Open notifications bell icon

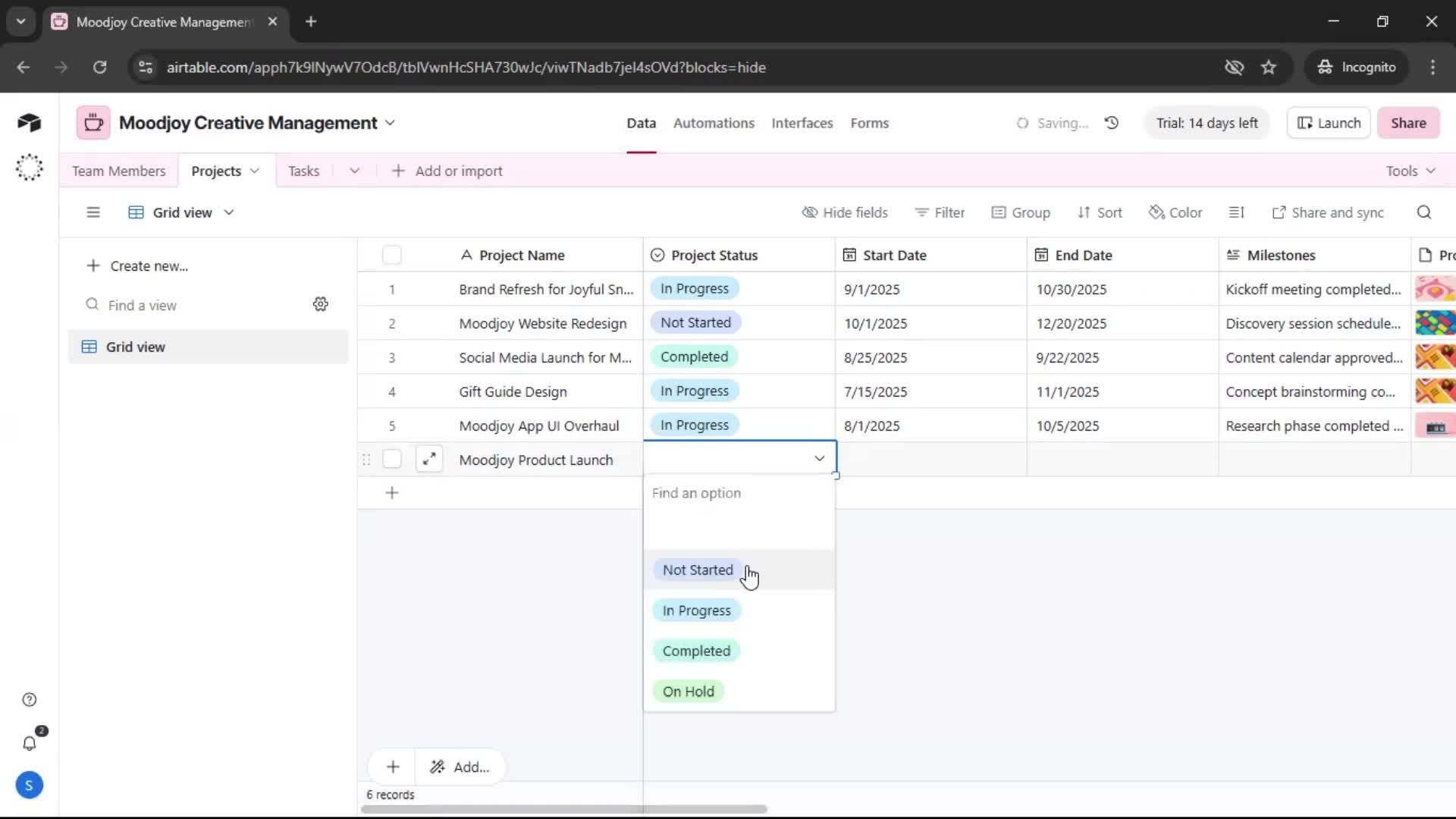tap(29, 743)
